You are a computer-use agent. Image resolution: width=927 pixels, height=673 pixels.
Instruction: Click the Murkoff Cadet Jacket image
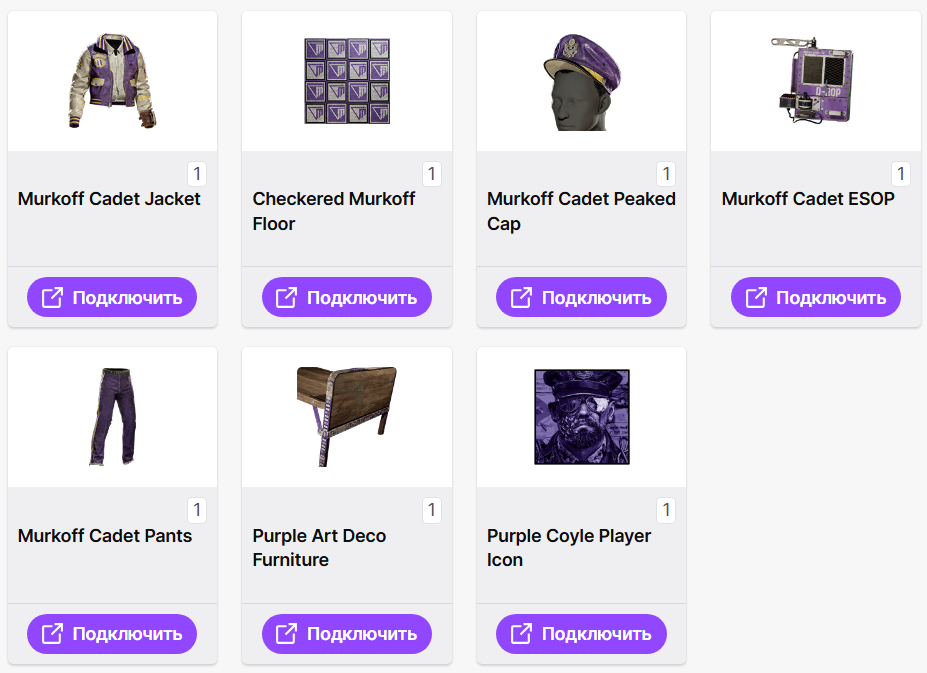pyautogui.click(x=112, y=81)
